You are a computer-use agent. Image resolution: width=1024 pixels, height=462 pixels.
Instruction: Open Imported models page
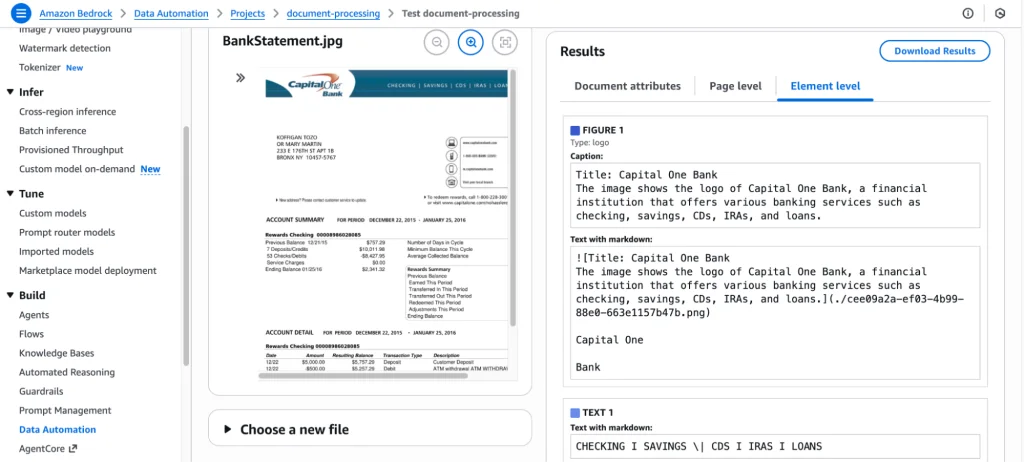click(56, 252)
